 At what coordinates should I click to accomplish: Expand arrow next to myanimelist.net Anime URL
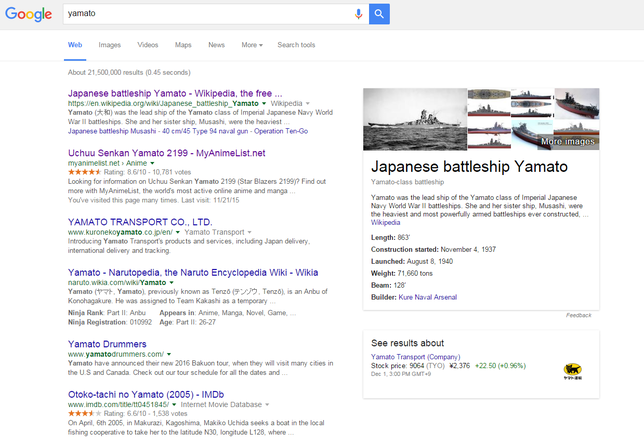[x=152, y=163]
